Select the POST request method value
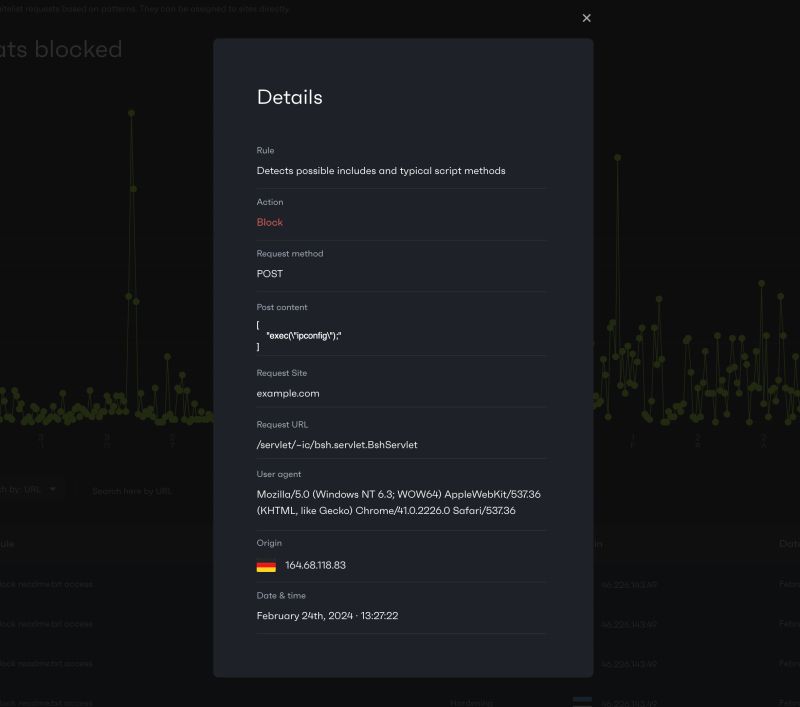This screenshot has height=707, width=800. pos(270,273)
